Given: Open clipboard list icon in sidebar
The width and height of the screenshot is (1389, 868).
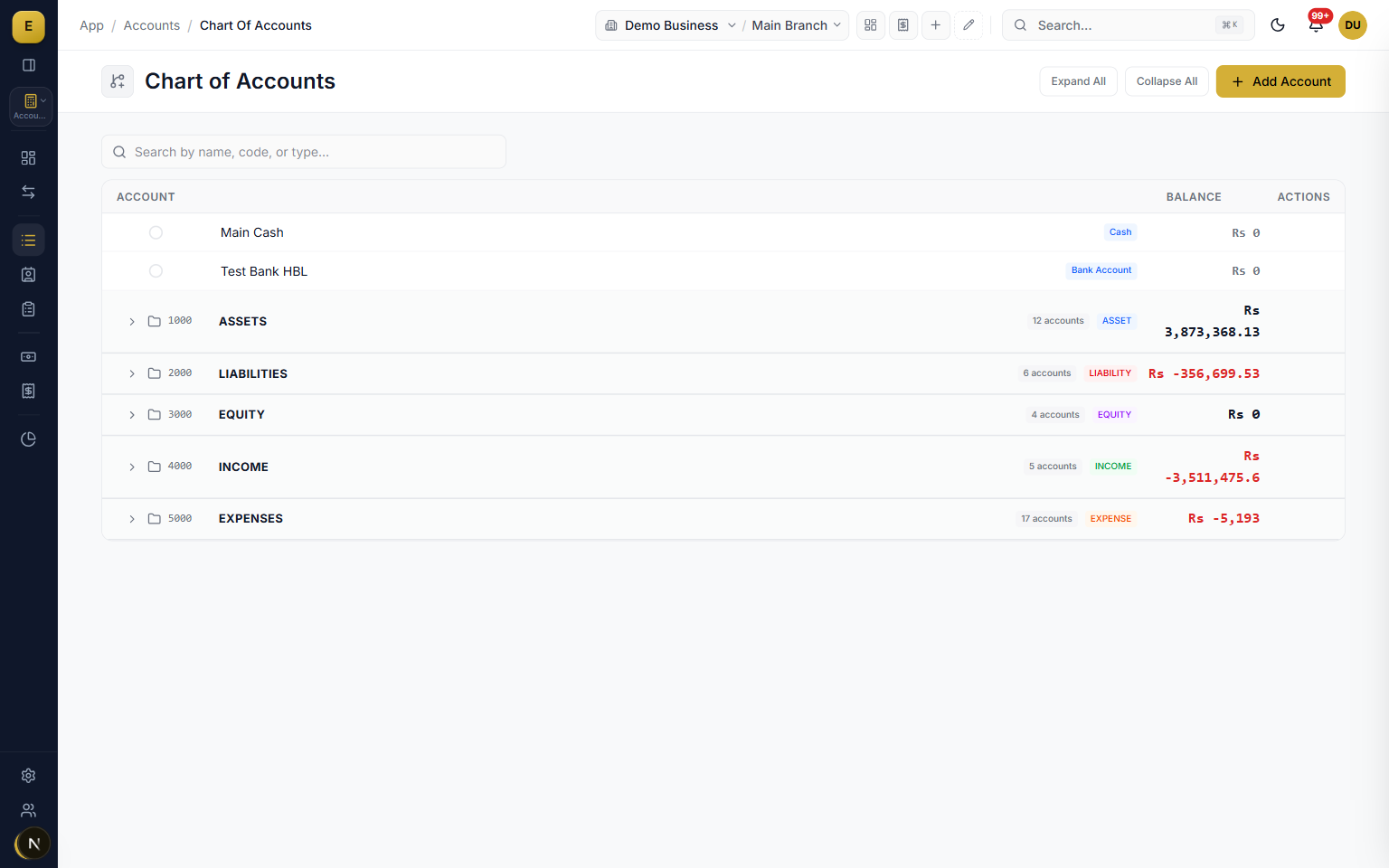Looking at the screenshot, I should point(28,309).
